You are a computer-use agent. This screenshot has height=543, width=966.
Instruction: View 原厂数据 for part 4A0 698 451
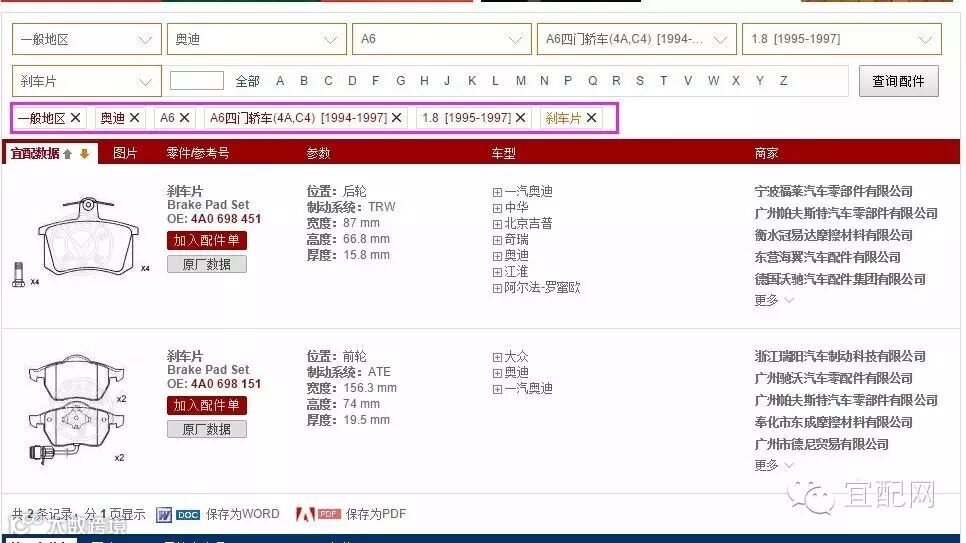pyautogui.click(x=207, y=264)
